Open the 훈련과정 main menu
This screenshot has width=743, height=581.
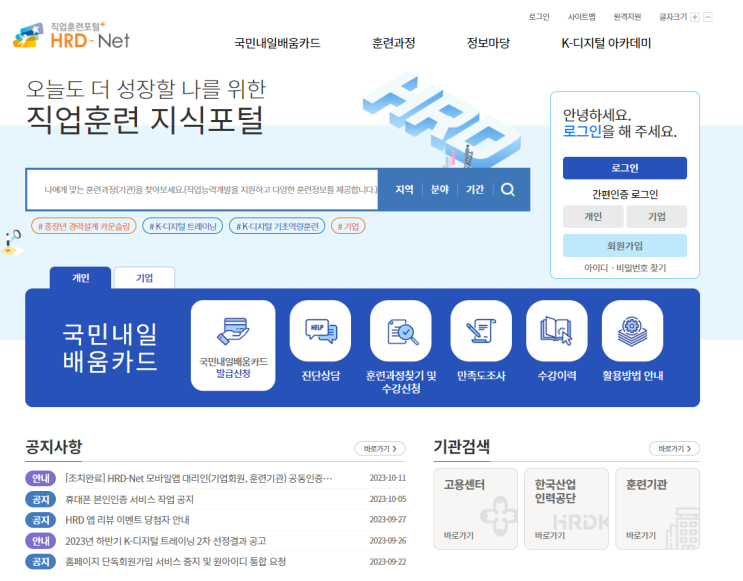[393, 43]
